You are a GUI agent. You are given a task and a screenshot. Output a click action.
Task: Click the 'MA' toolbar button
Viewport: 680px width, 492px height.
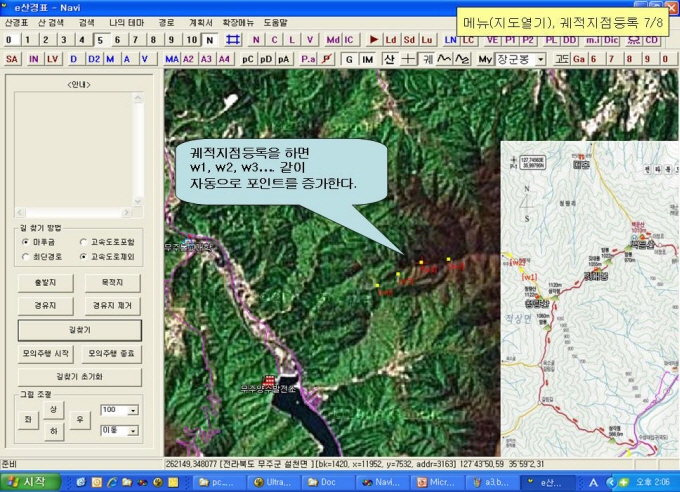coord(172,59)
